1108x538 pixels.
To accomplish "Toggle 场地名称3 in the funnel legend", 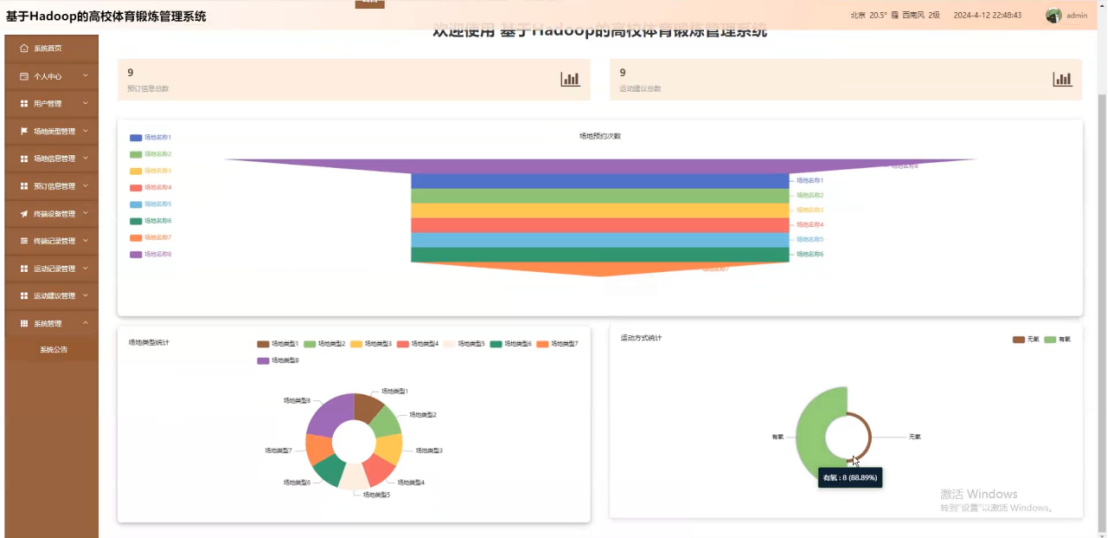I will coord(151,170).
